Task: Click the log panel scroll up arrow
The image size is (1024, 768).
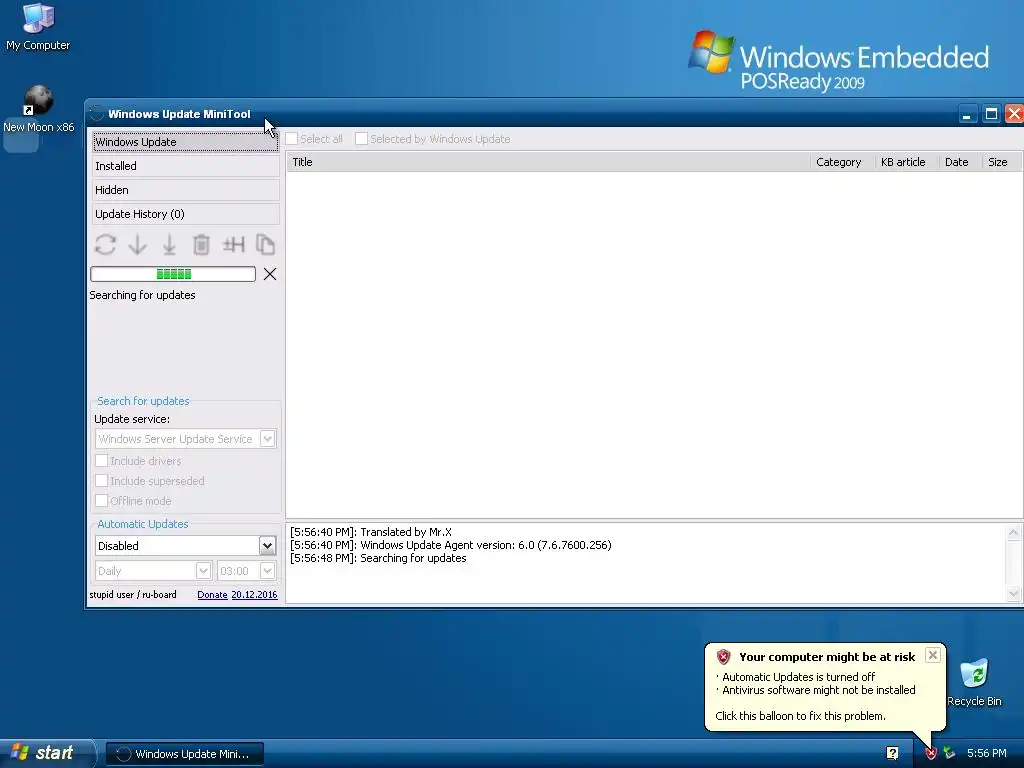Action: (x=1014, y=533)
